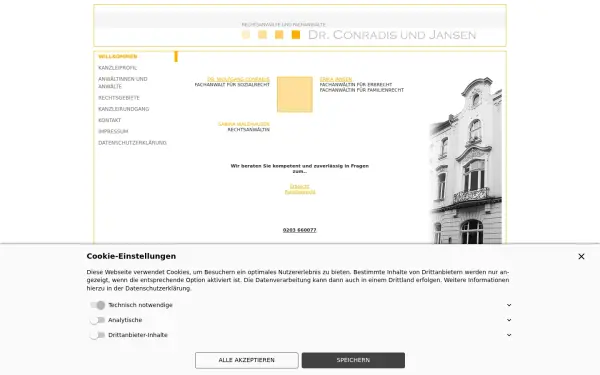Viewport: 600px width, 375px height.
Task: Open the Impressum page
Action: pos(113,131)
